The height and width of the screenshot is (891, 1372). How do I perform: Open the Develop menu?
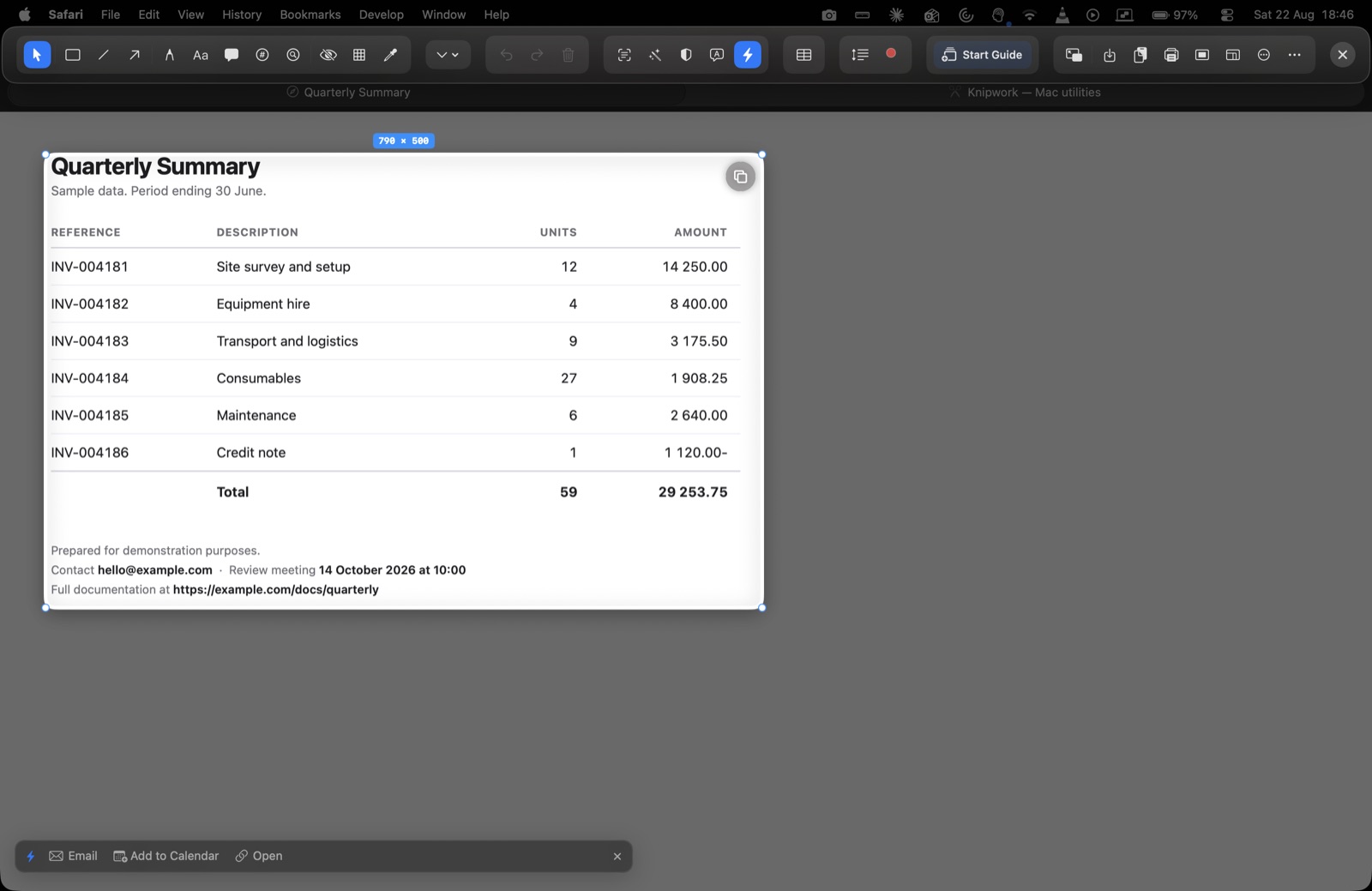[382, 15]
